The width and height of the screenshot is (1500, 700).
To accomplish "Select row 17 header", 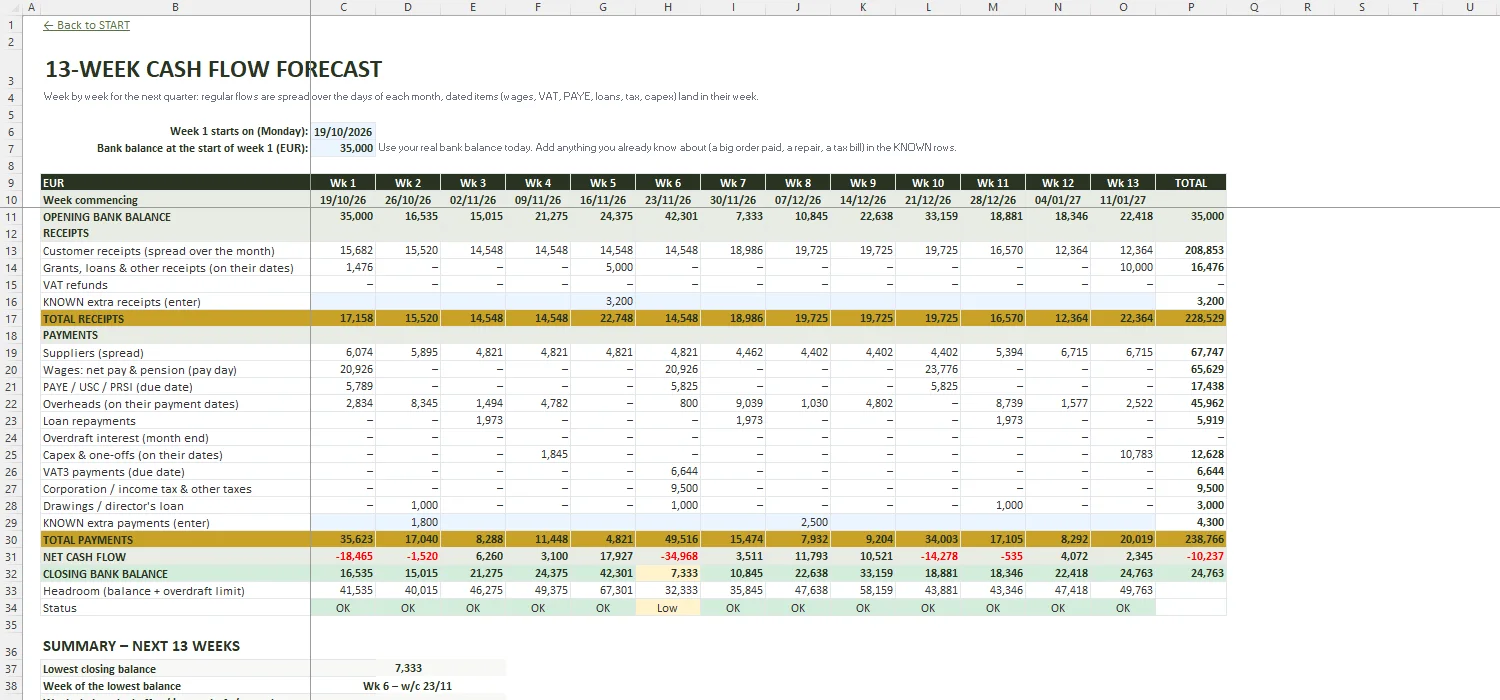I will tap(11, 319).
